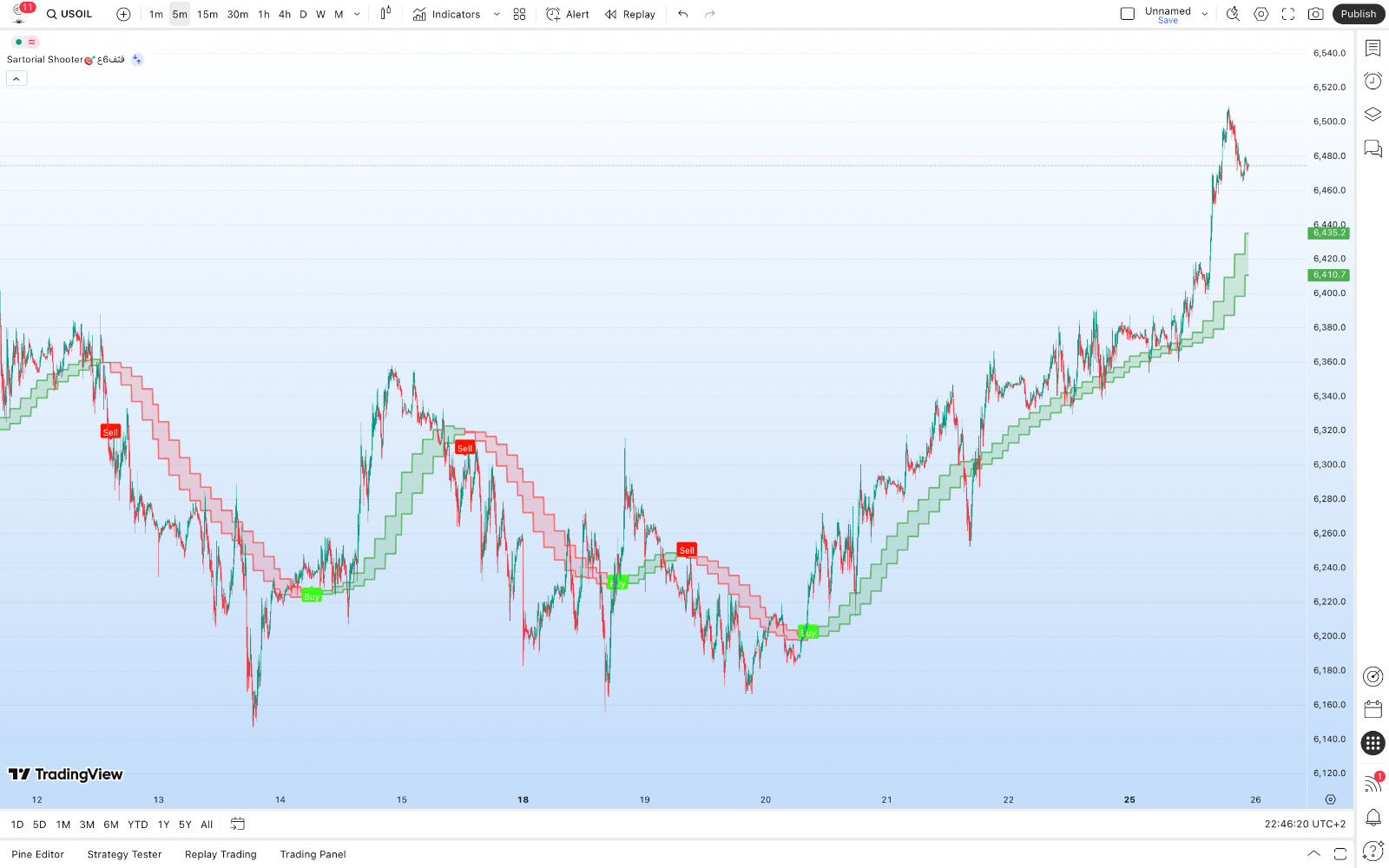Screen dimensions: 1389x868
Task: Open the apps grid dark button
Action: [x=1373, y=743]
